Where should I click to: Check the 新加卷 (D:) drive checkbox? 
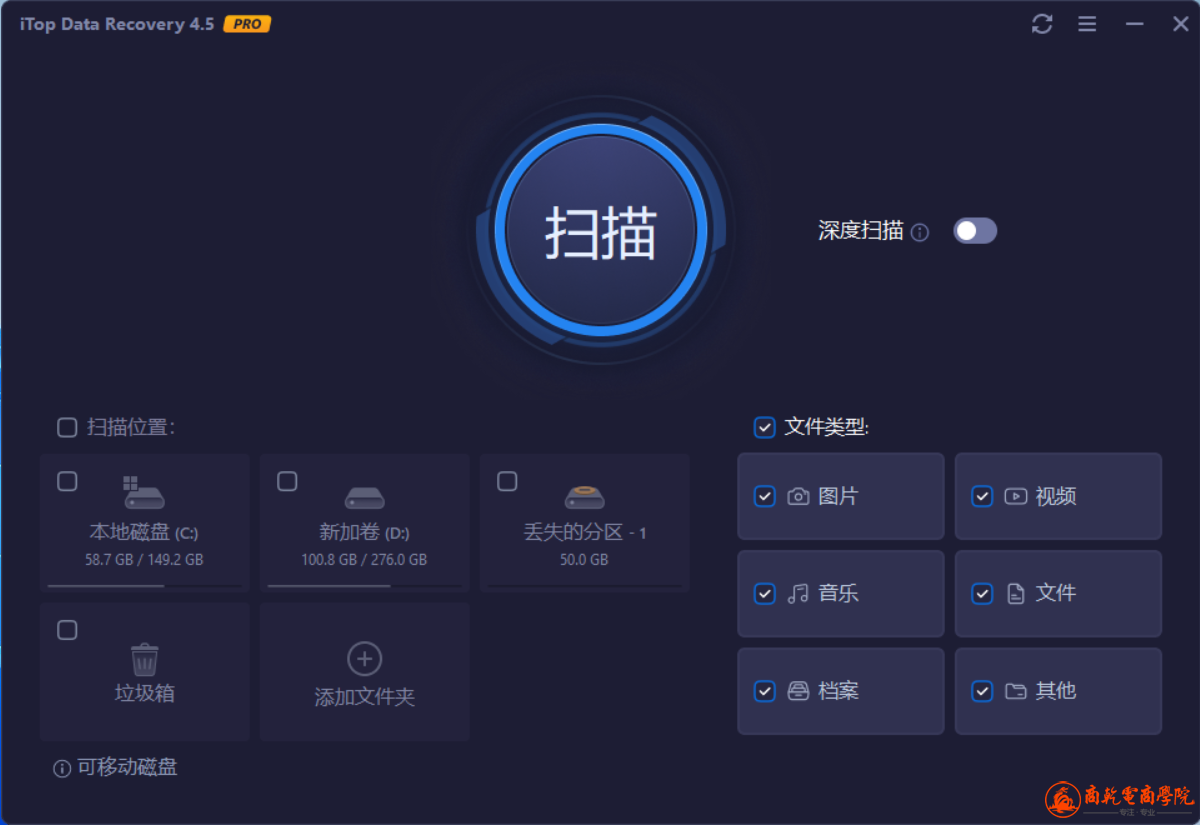tap(287, 482)
